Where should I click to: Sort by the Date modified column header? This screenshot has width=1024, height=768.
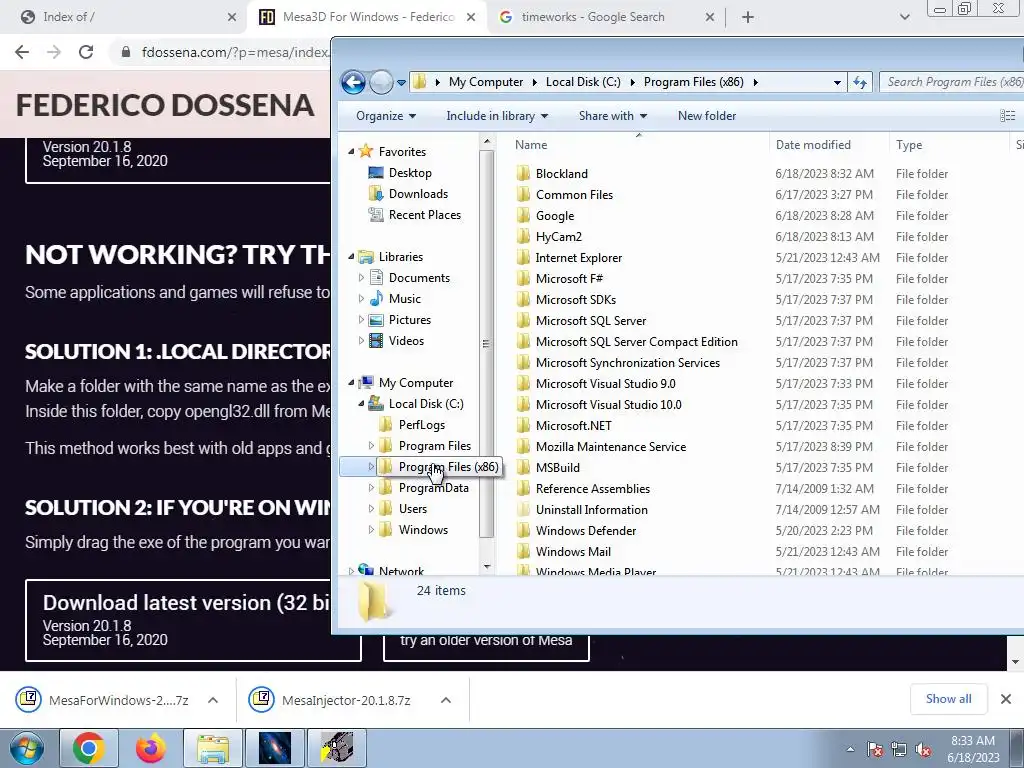click(829, 145)
